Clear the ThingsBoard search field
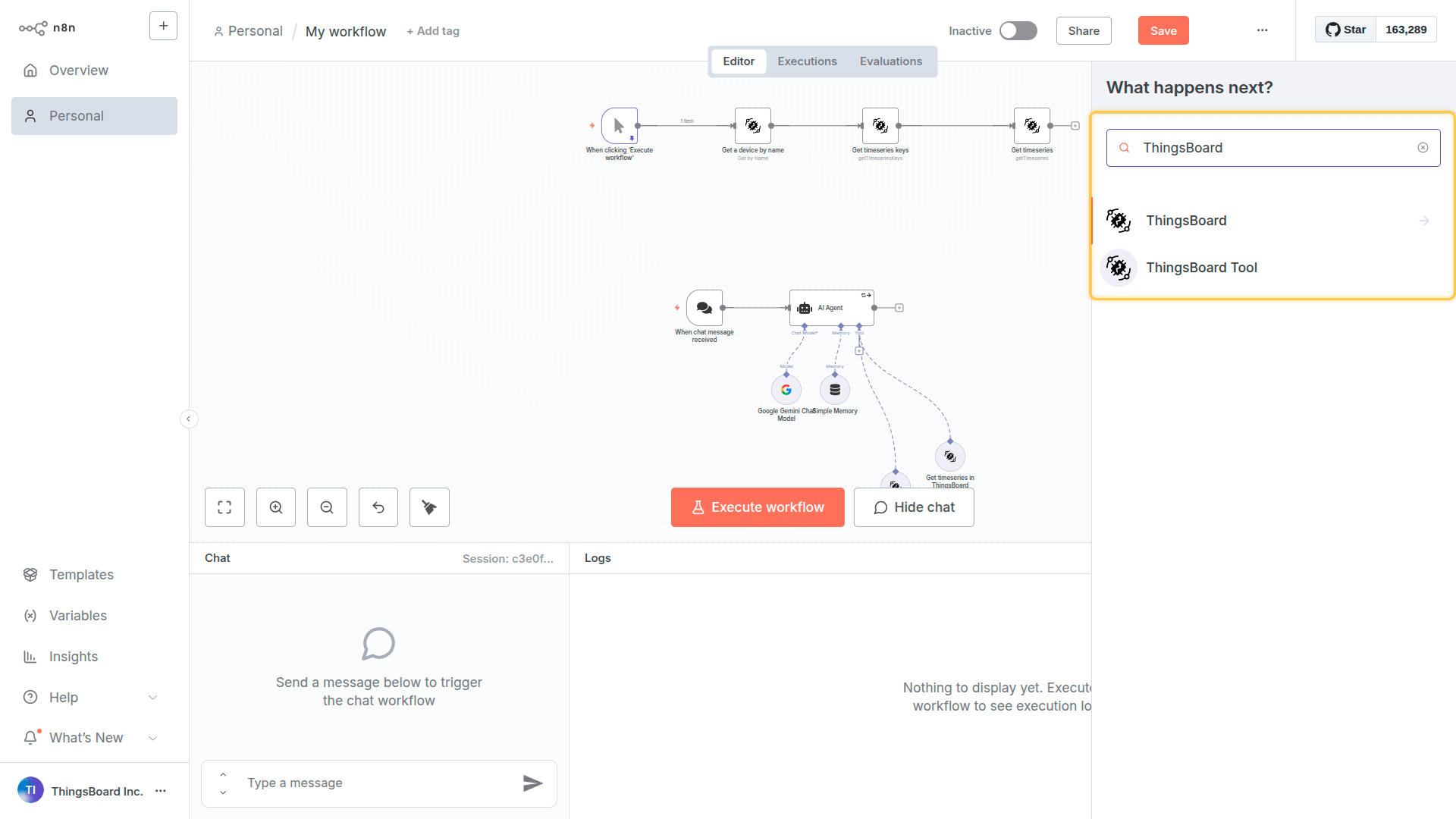The image size is (1456, 819). [1423, 148]
